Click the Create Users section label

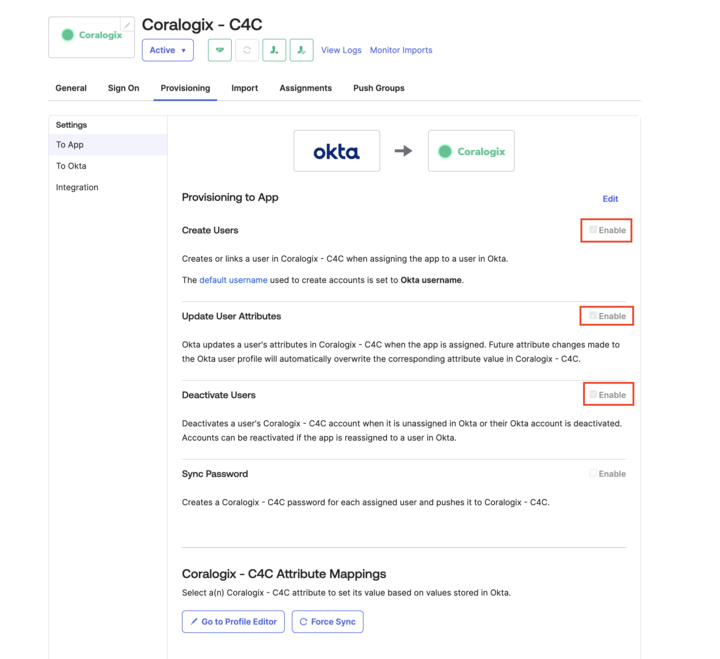210,231
